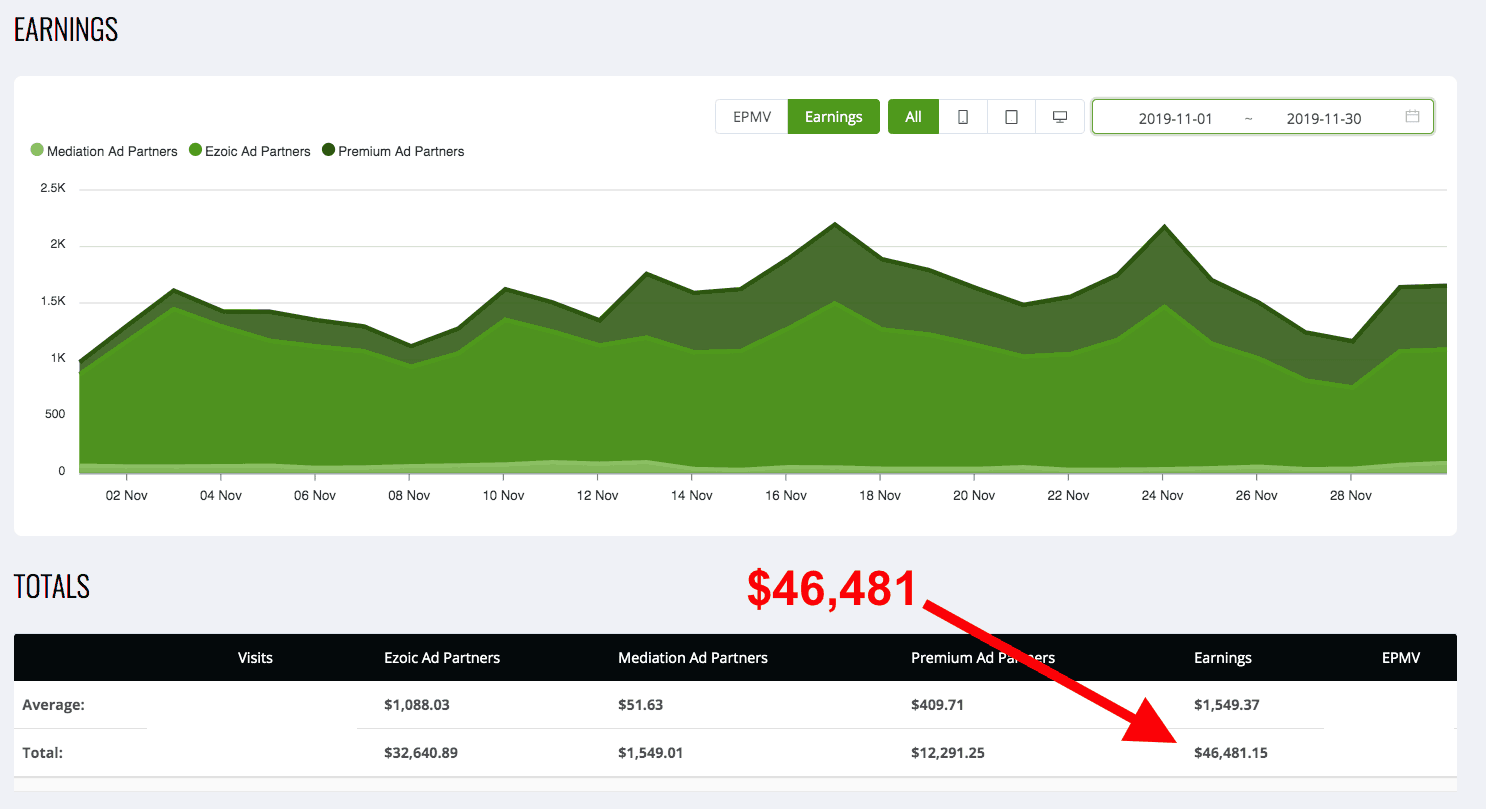Select the average value $409.71
This screenshot has width=1486, height=809.
pyautogui.click(x=939, y=705)
